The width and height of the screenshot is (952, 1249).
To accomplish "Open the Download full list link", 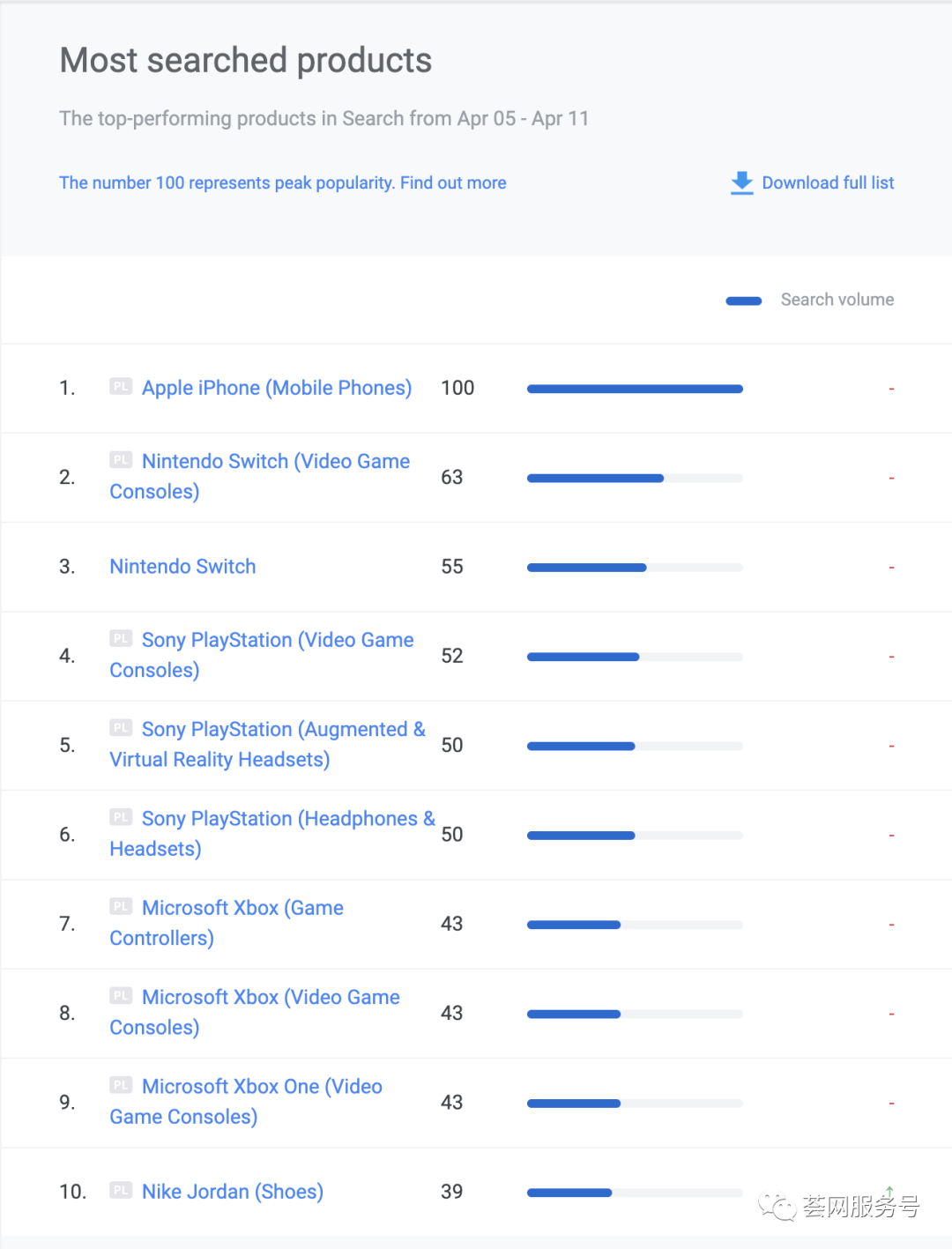I will (x=828, y=182).
